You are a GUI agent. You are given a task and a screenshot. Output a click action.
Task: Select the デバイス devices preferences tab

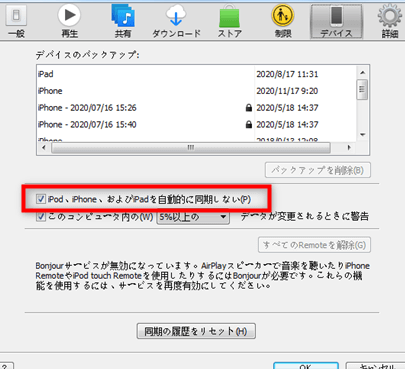[x=336, y=22]
